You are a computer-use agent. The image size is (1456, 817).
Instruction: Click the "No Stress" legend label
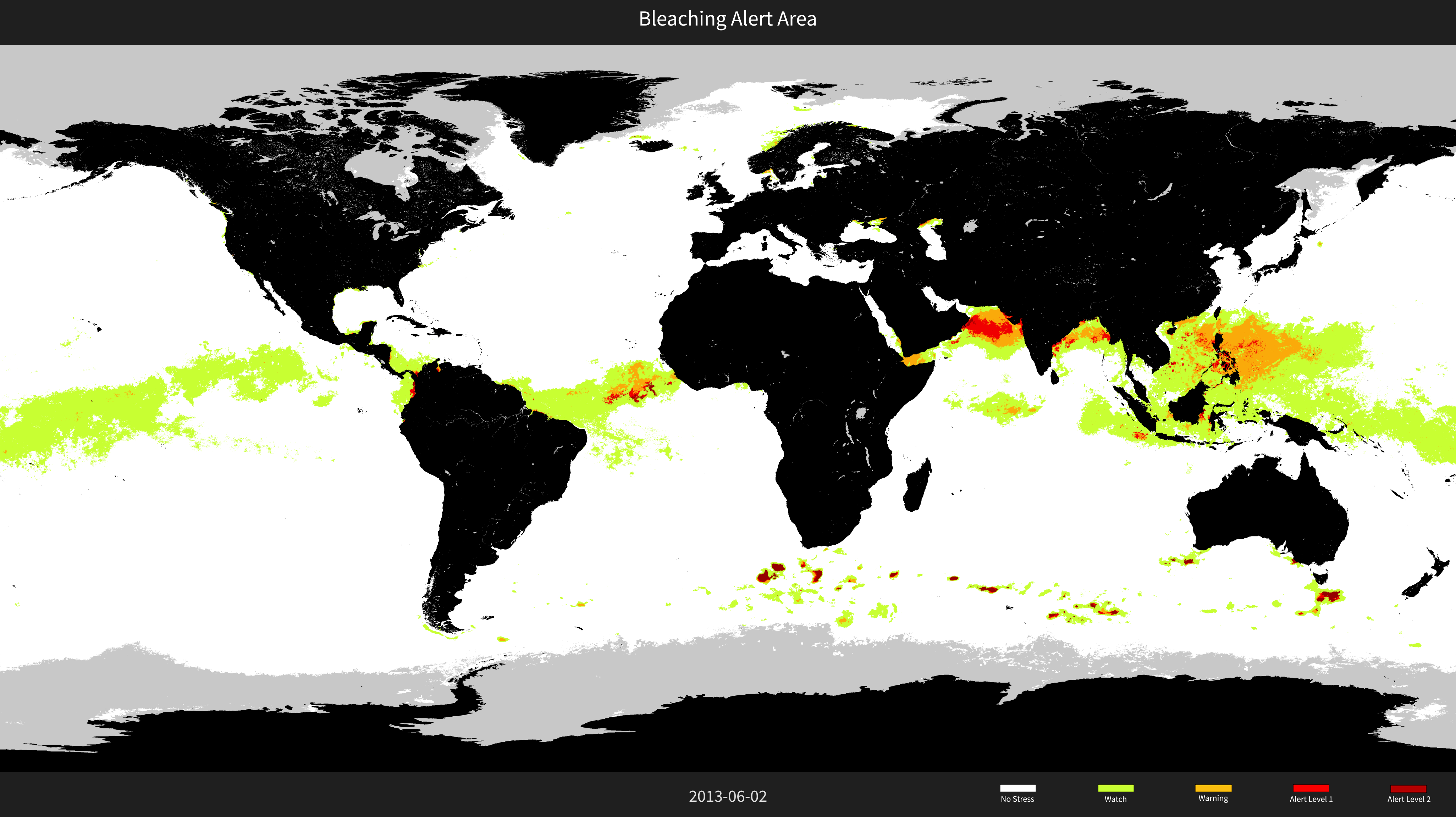pyautogui.click(x=1017, y=799)
